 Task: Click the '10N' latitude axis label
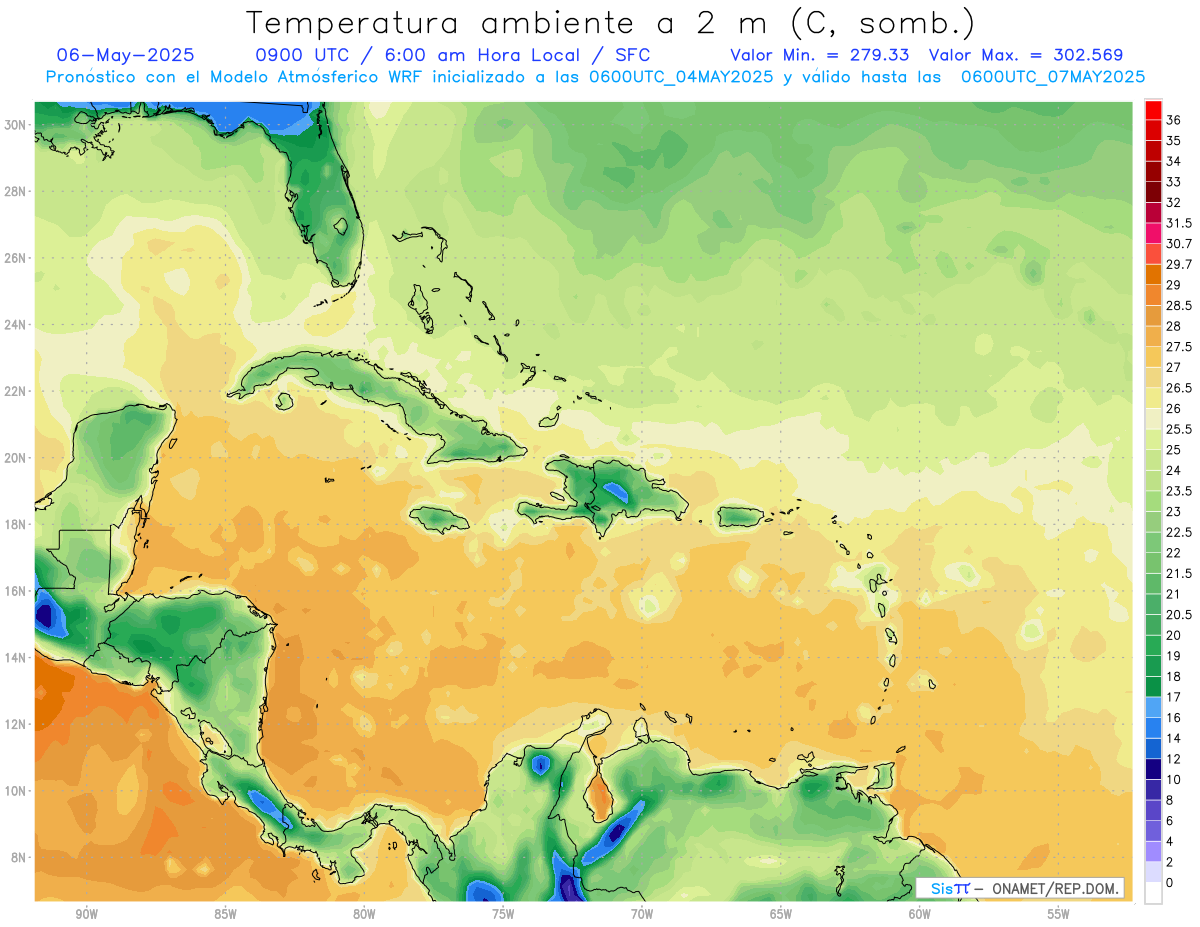pos(17,791)
